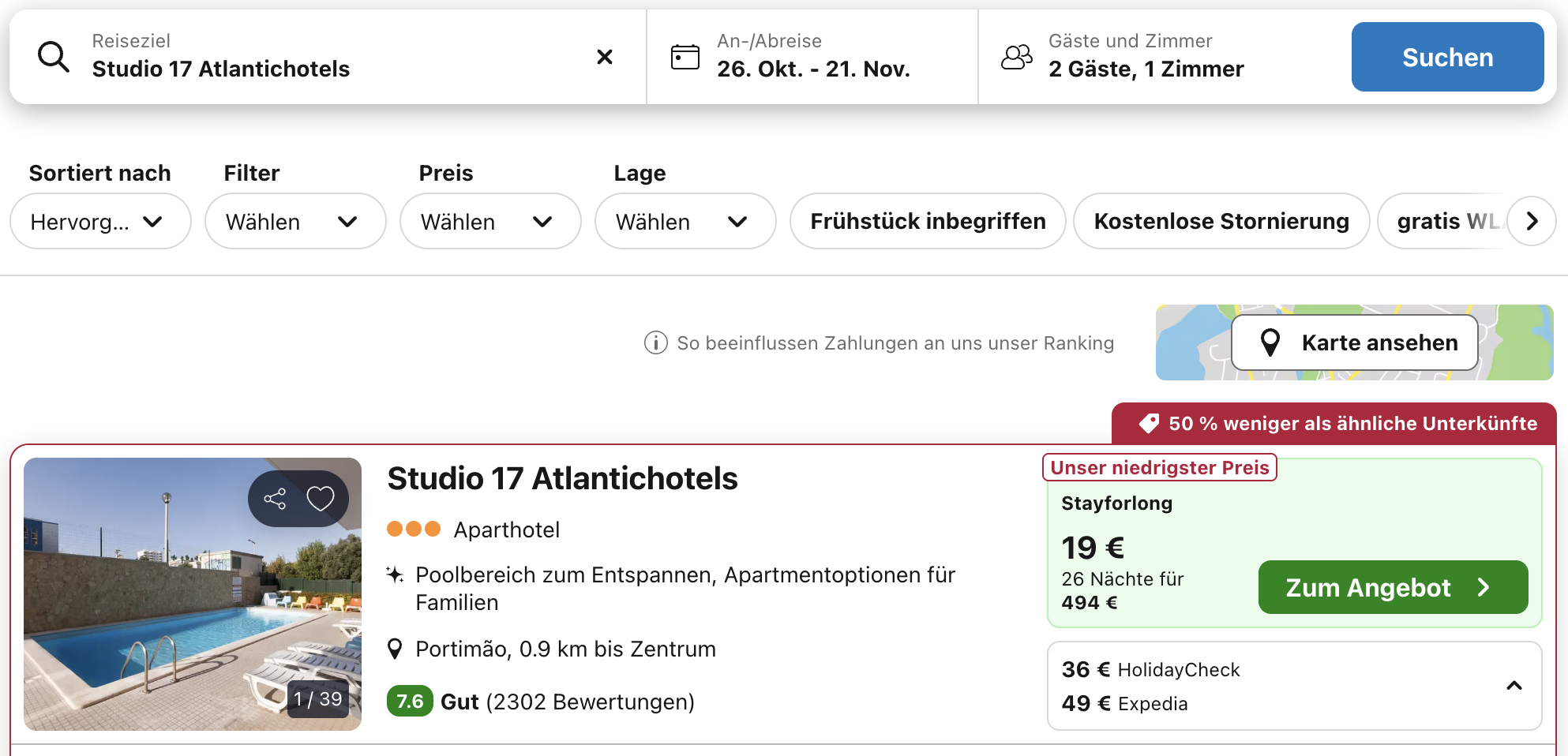Select the 49 € Expedia offer

[x=1124, y=703]
